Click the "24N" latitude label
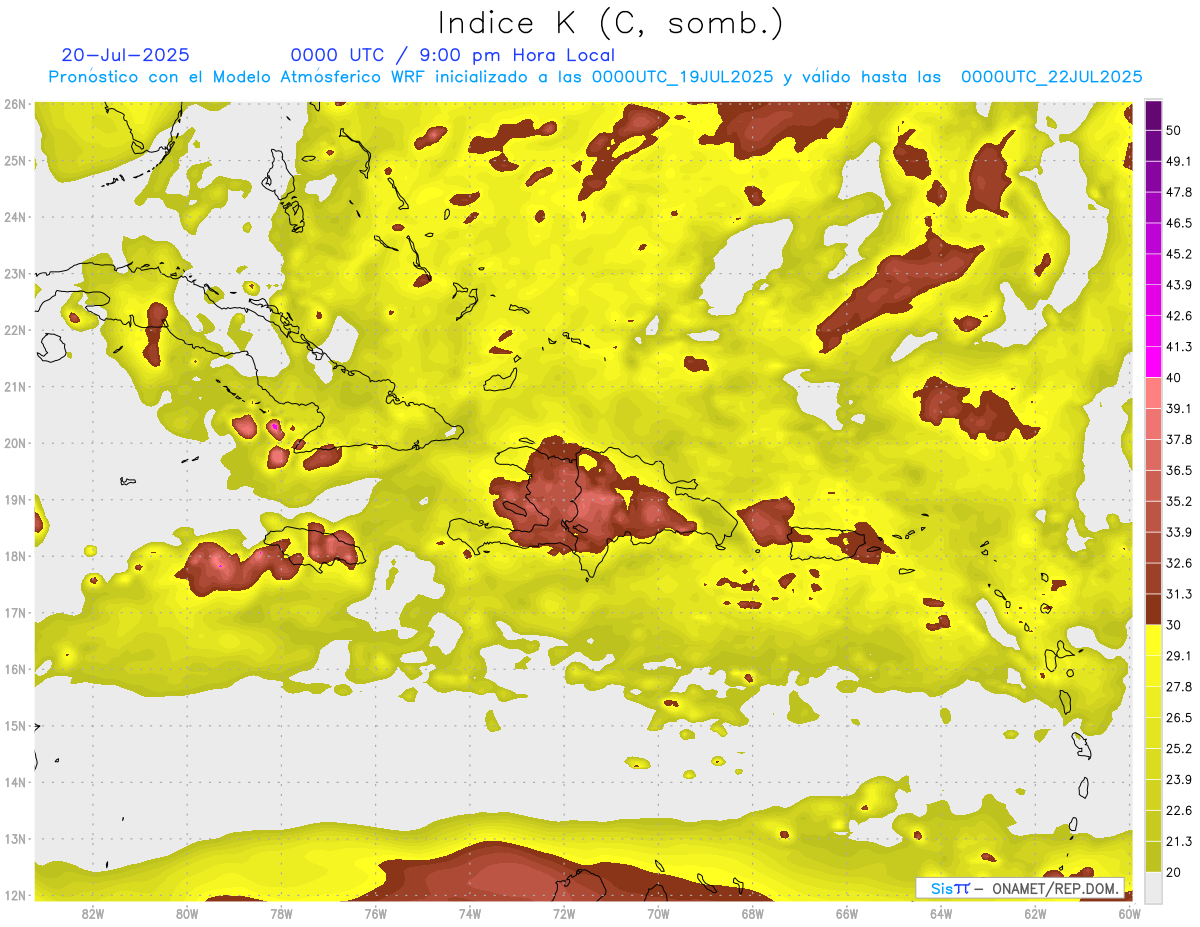 14,217
